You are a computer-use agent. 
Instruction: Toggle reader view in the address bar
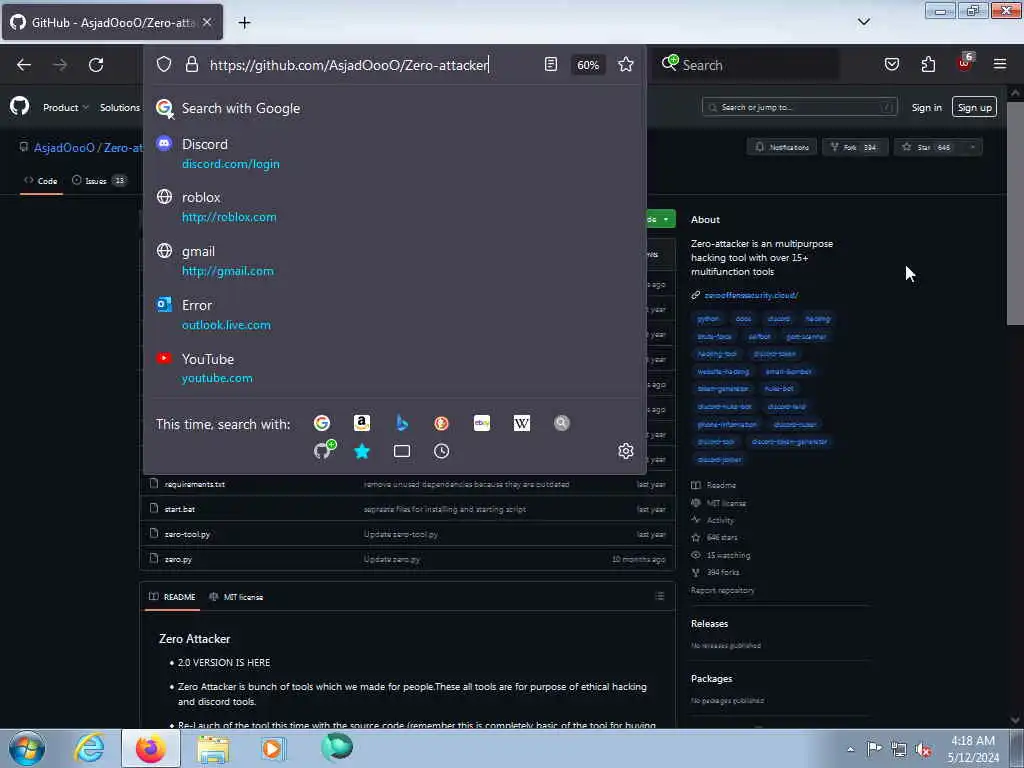pyautogui.click(x=551, y=64)
